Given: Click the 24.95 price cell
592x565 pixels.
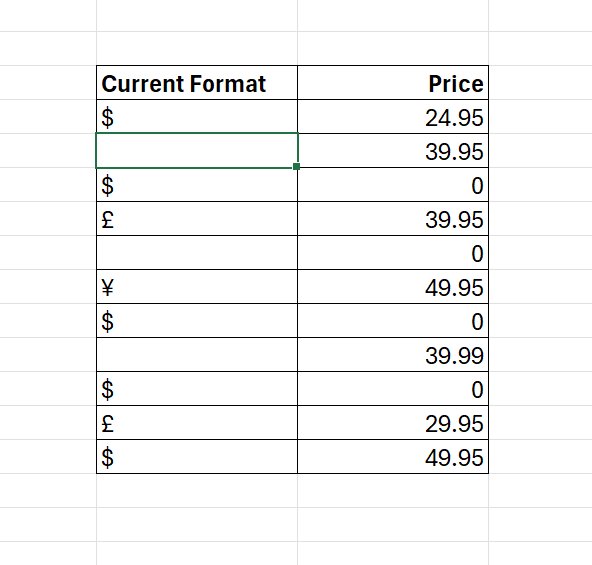Looking at the screenshot, I should (x=393, y=117).
